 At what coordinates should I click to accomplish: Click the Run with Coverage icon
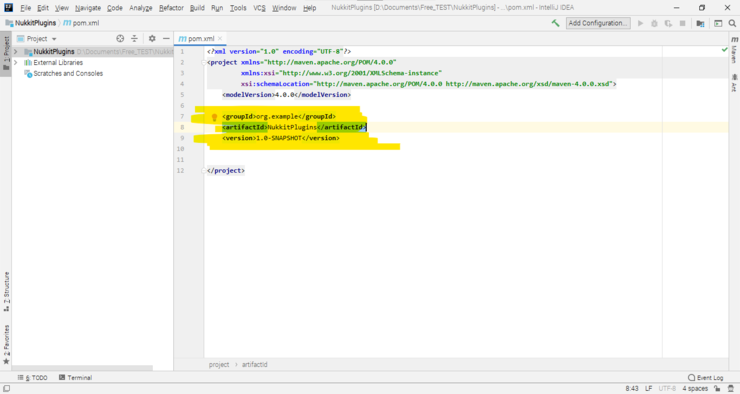pyautogui.click(x=668, y=23)
